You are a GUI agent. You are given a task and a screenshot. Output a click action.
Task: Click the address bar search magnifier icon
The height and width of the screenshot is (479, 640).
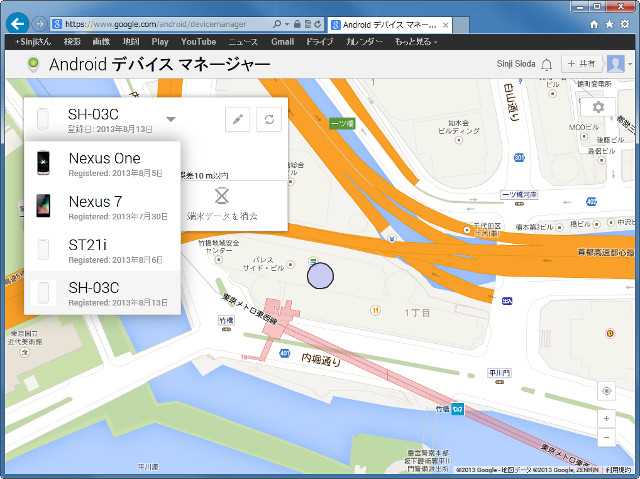277,24
